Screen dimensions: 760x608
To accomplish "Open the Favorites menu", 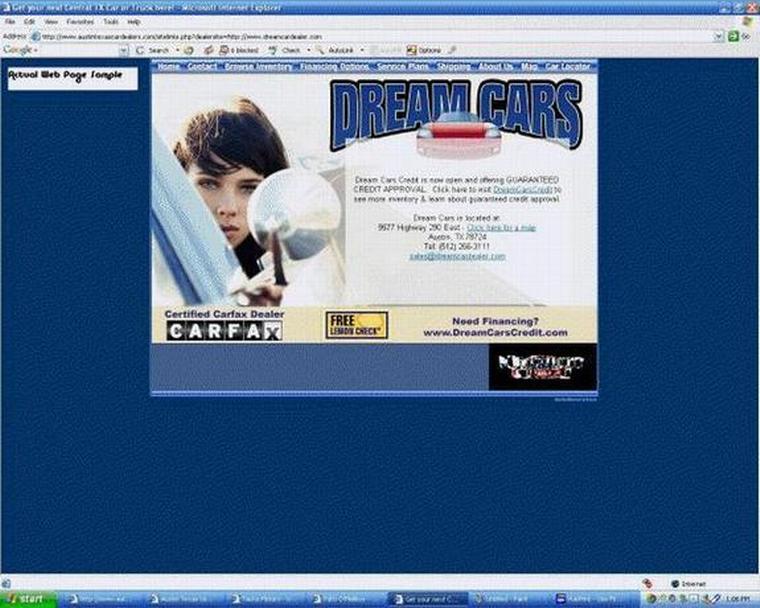I will [x=80, y=21].
